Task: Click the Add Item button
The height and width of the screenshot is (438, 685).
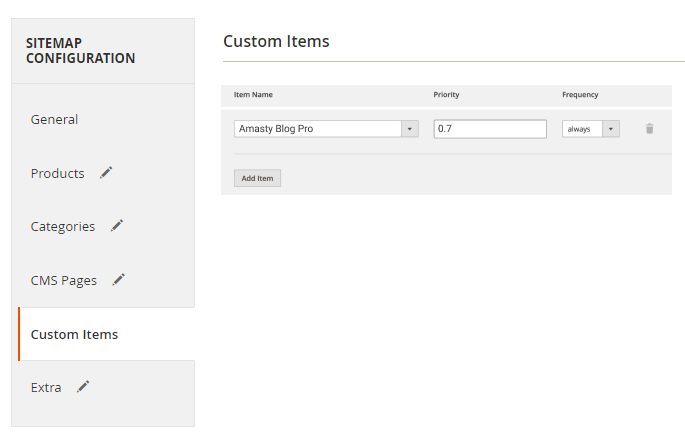Action: [257, 178]
